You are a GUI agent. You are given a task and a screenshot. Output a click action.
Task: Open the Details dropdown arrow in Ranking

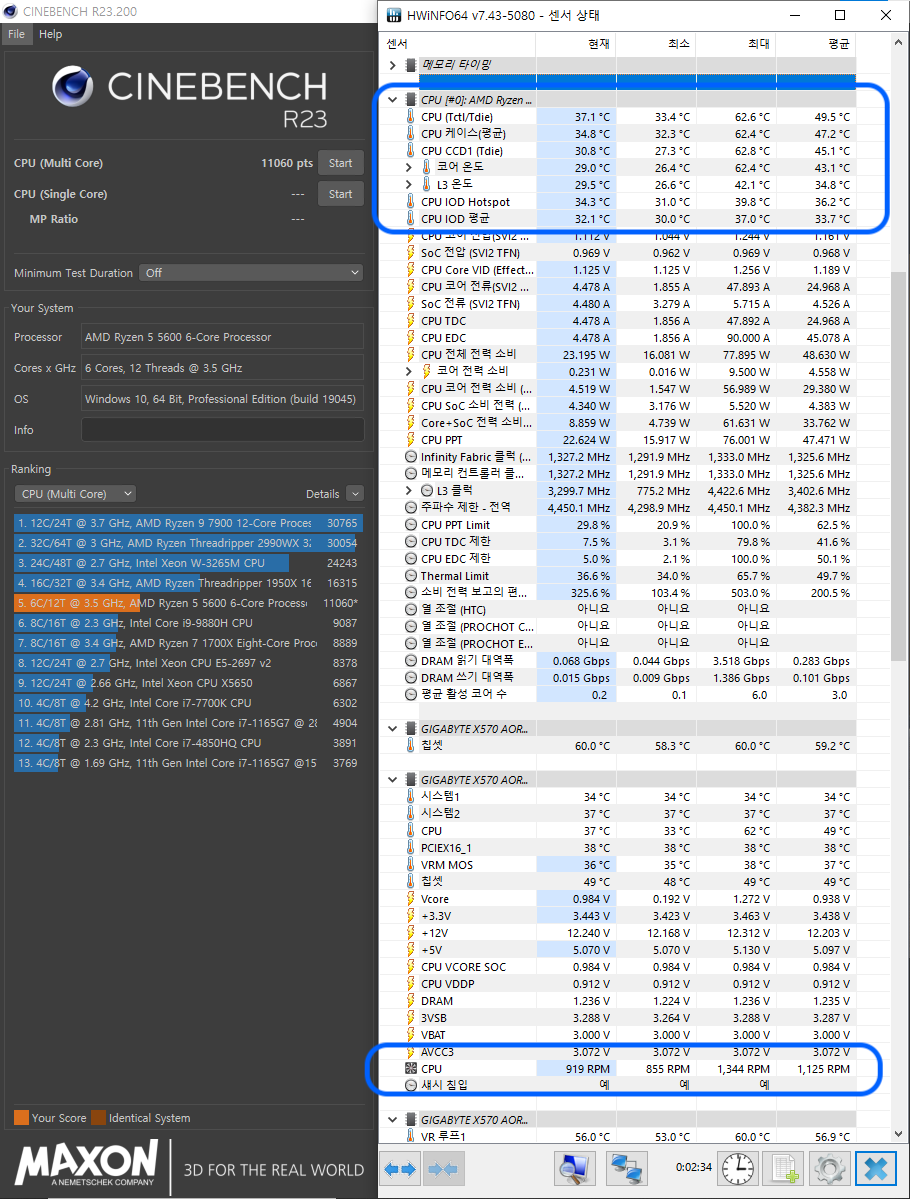[x=355, y=494]
